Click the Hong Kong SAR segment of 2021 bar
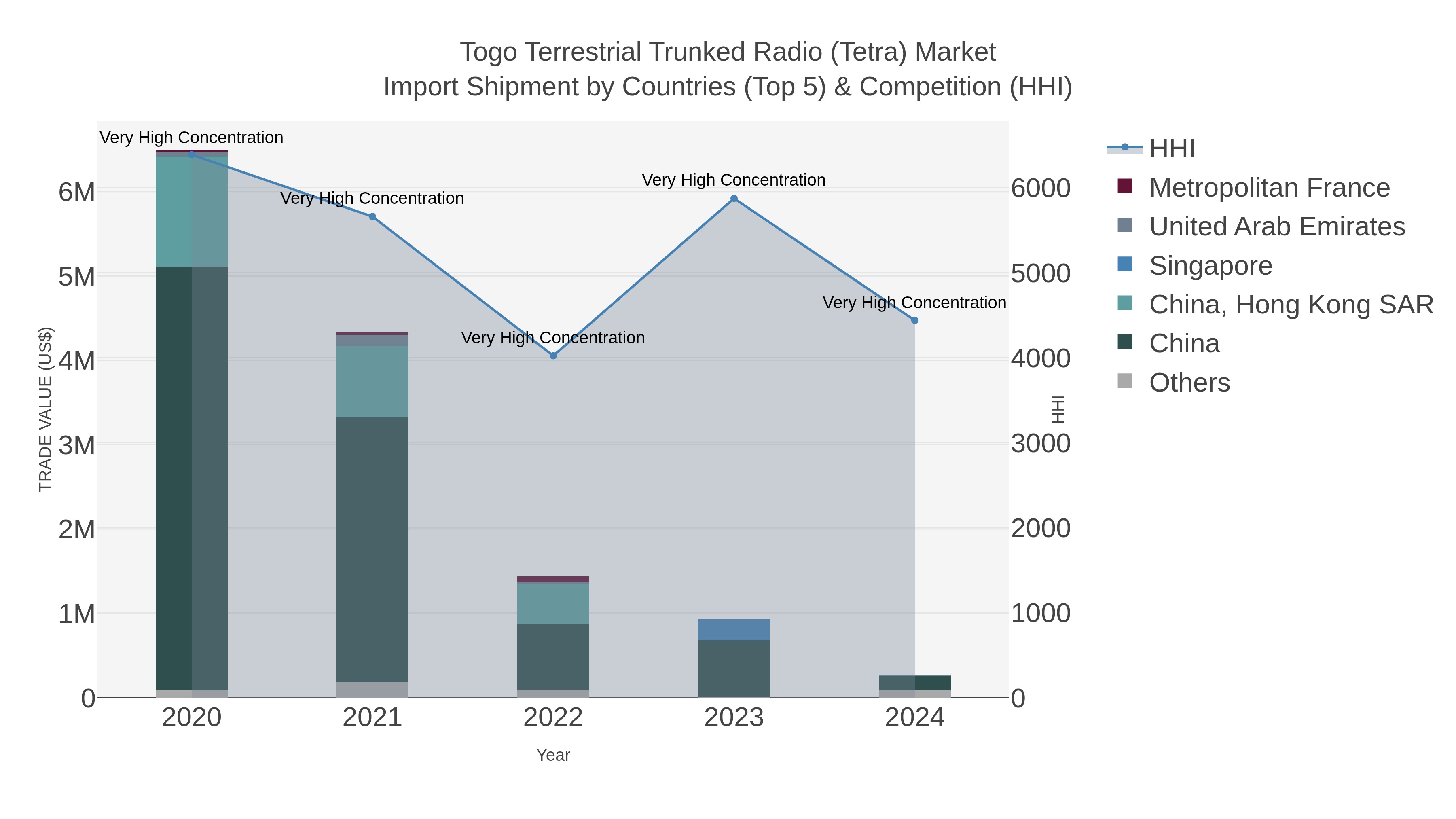The width and height of the screenshot is (1456, 819). (x=372, y=381)
